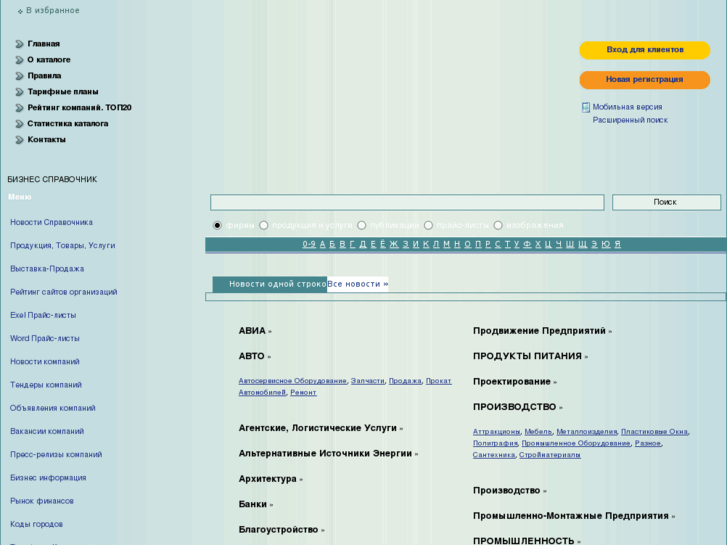Click the Вход для клиентов button

click(644, 50)
